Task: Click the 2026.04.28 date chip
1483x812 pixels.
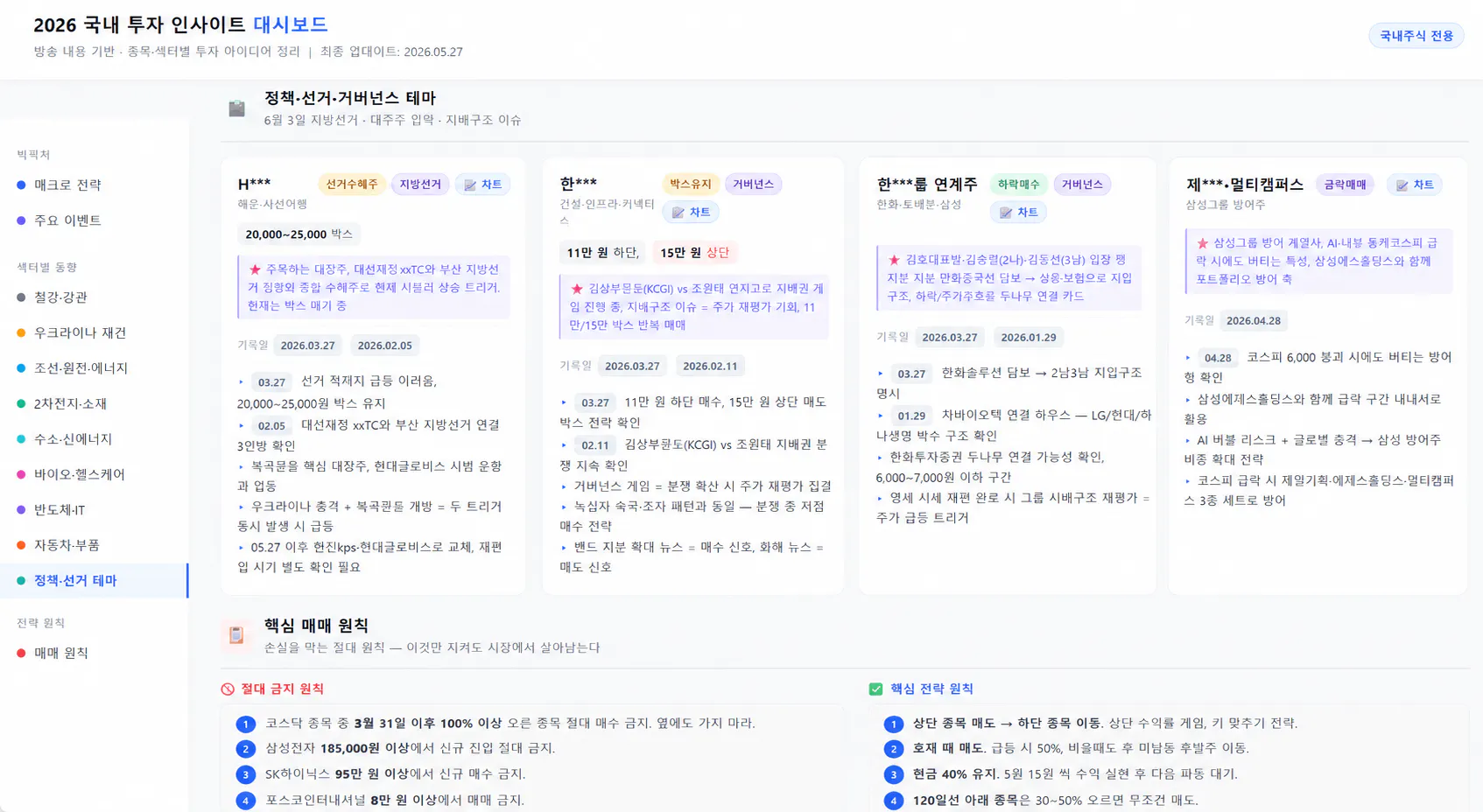Action: coord(1253,321)
